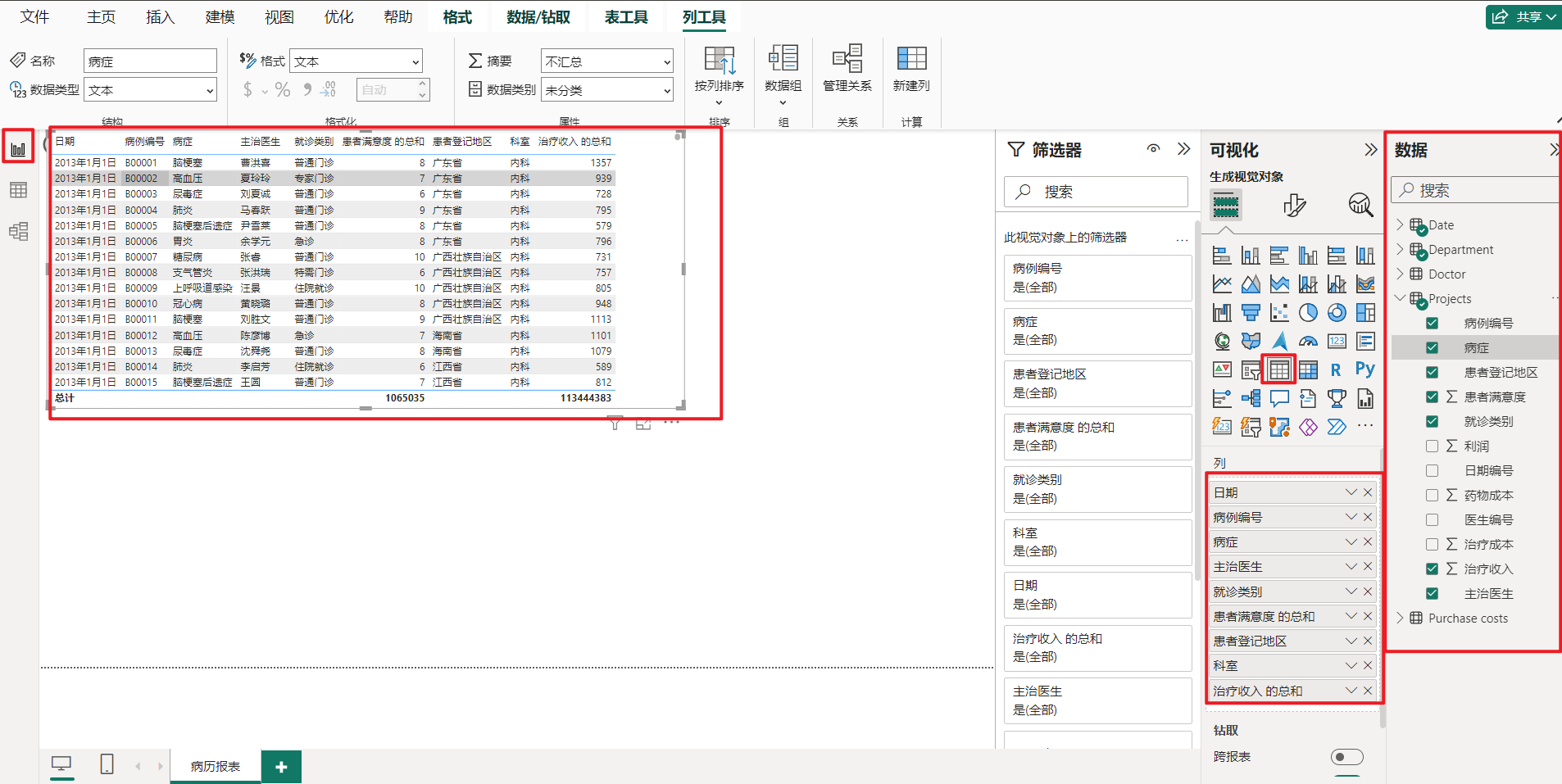Expand the Date table

[1400, 224]
